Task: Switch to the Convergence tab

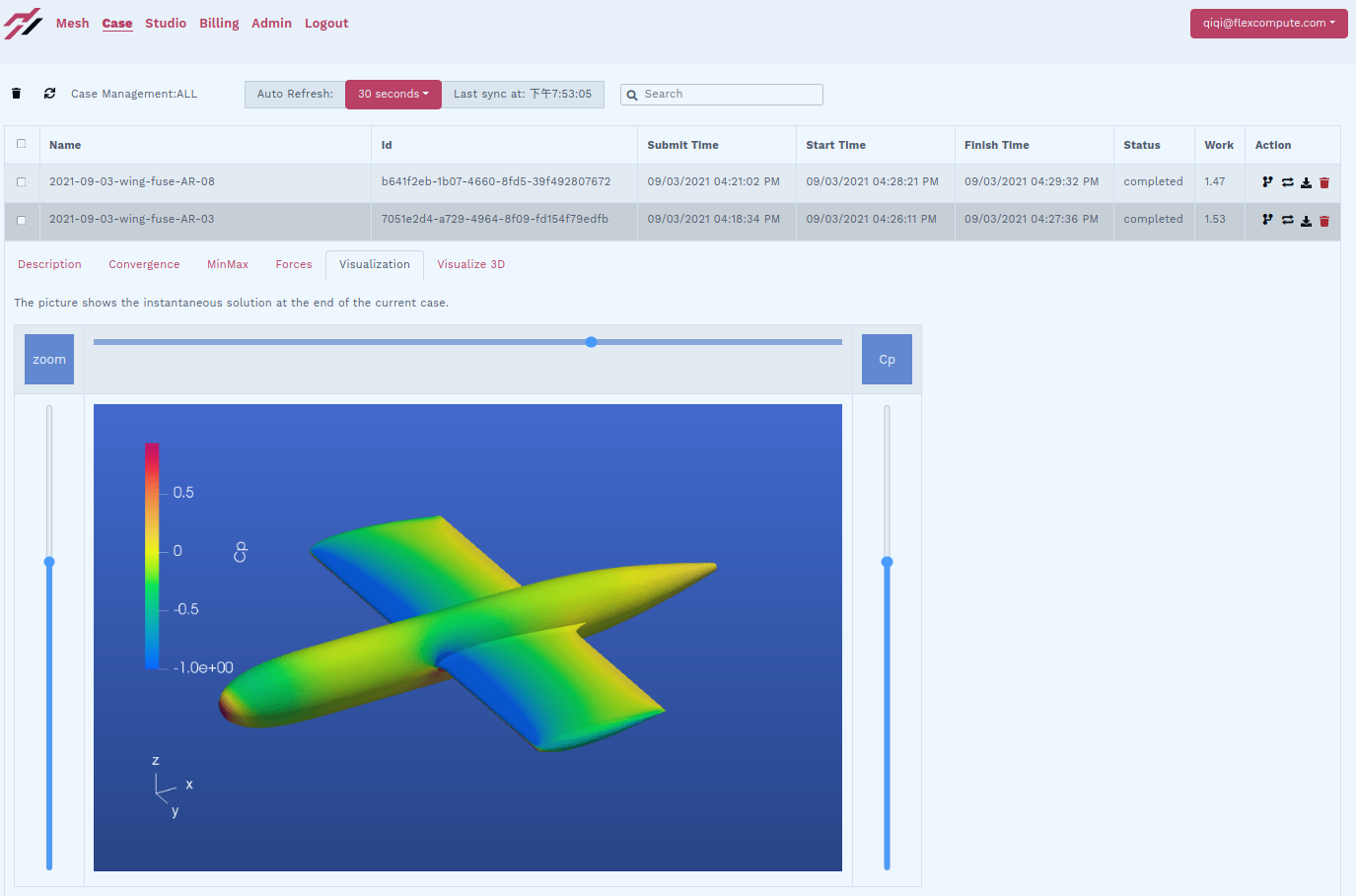Action: [144, 264]
